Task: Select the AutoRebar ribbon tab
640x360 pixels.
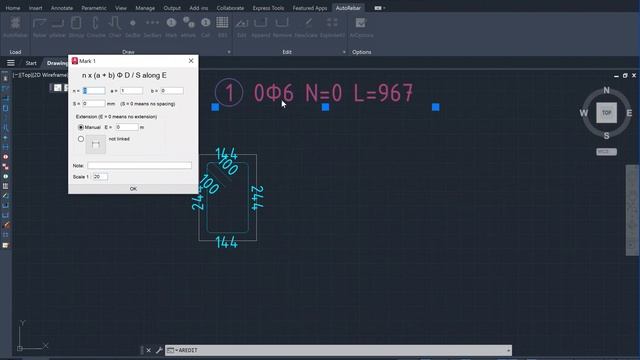Action: point(348,8)
